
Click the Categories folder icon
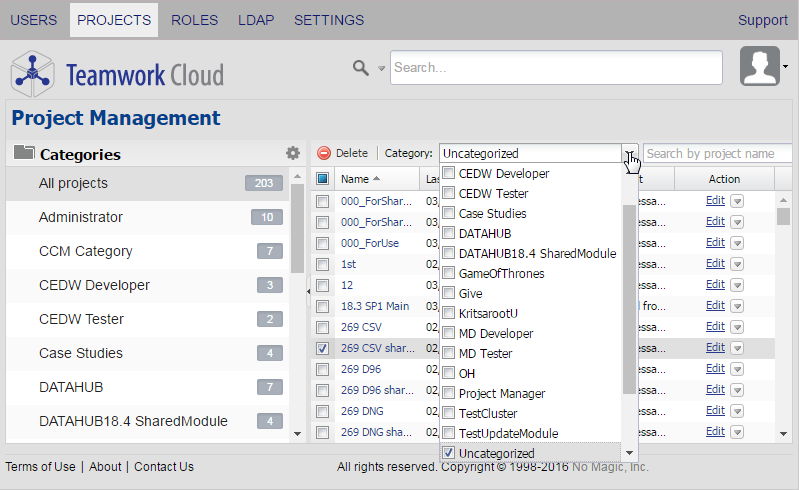[x=24, y=154]
